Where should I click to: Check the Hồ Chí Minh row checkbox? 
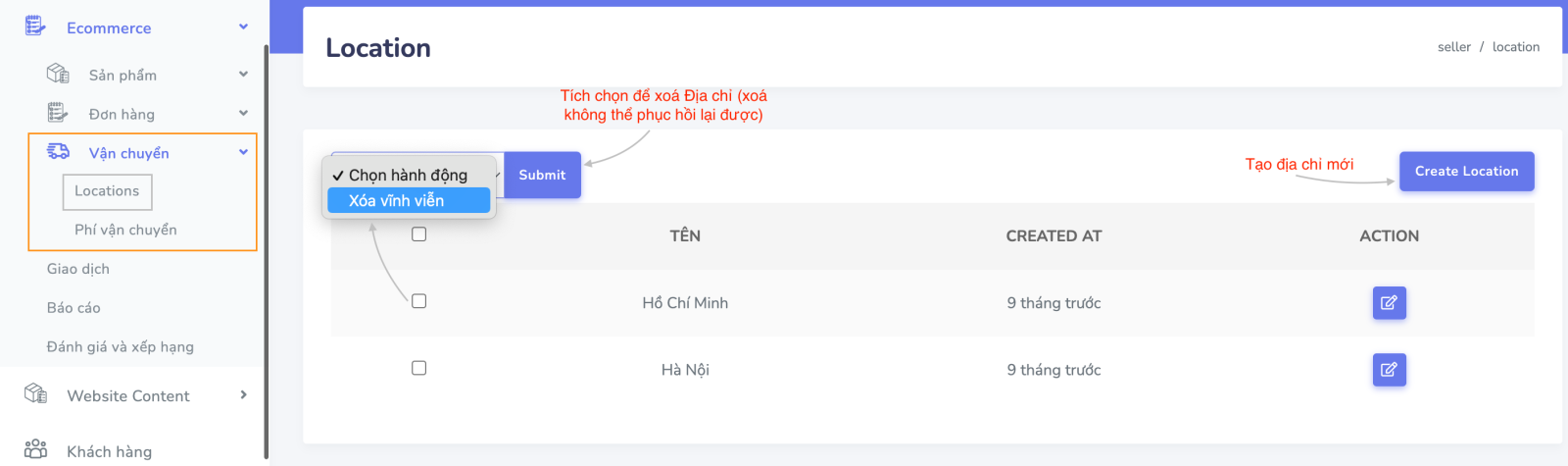[x=419, y=301]
